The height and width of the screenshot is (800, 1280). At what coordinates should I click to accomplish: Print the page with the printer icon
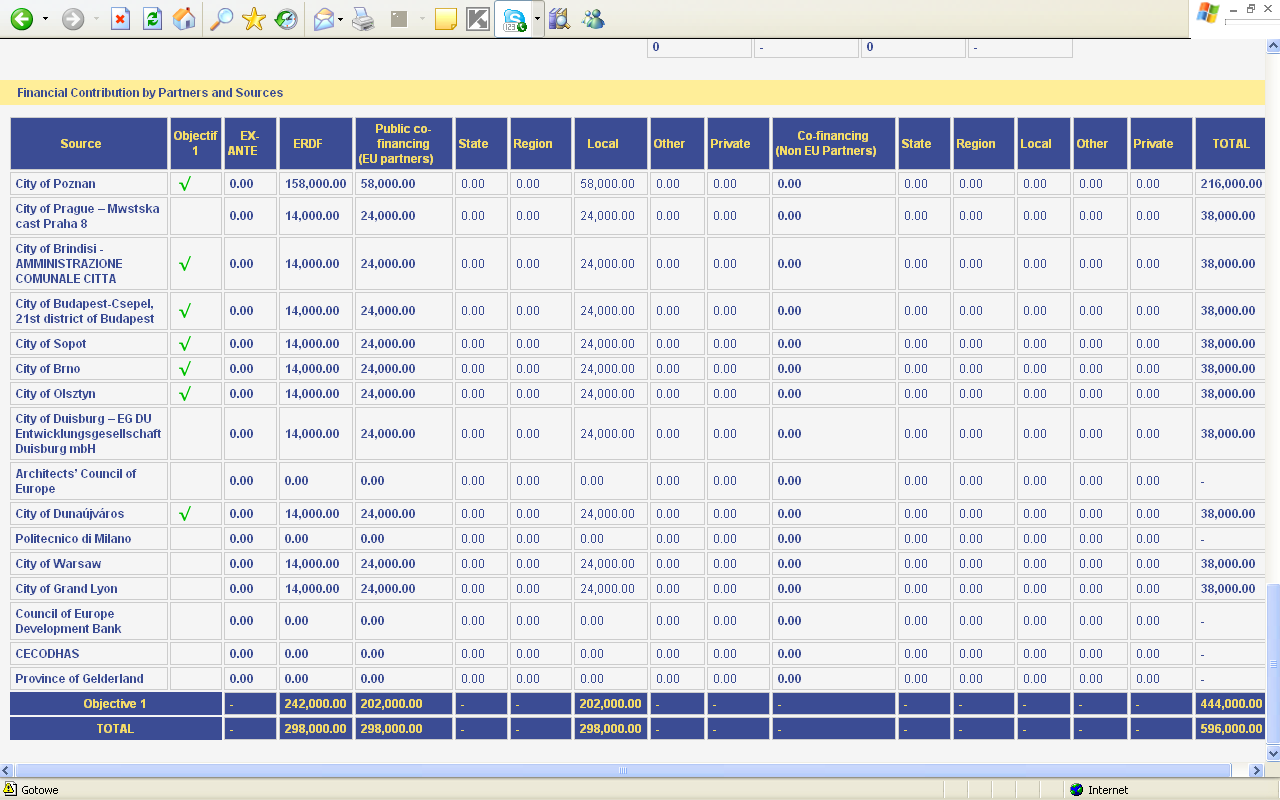363,19
